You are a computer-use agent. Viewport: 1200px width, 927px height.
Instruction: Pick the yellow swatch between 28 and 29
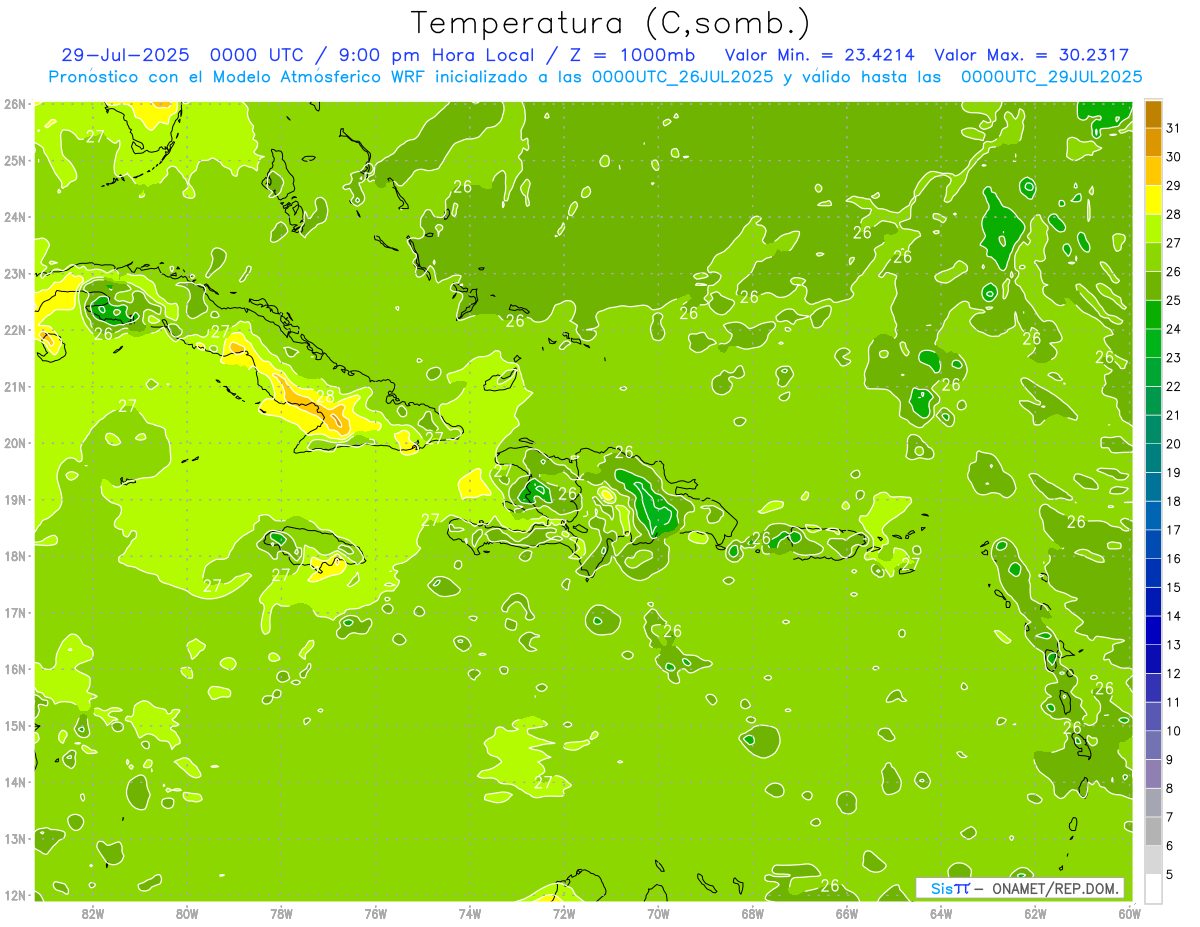click(1153, 200)
